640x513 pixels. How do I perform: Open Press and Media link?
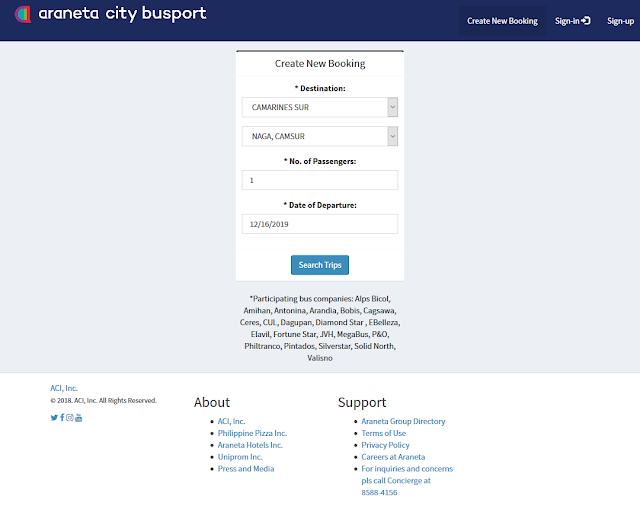246,469
